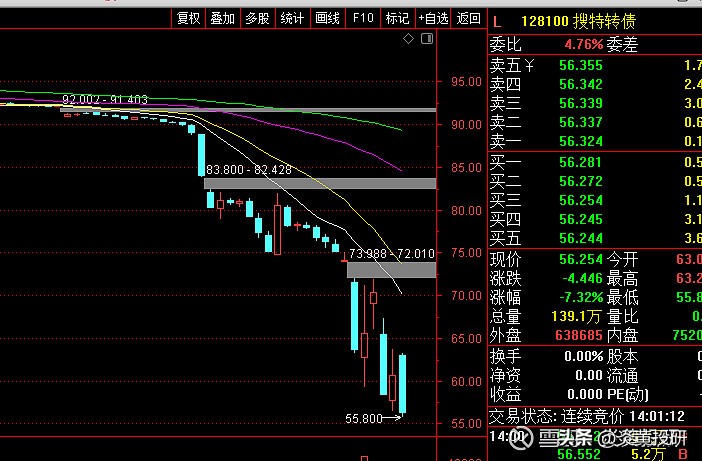Open the 统计 statistics button
The height and width of the screenshot is (461, 702).
(x=292, y=18)
